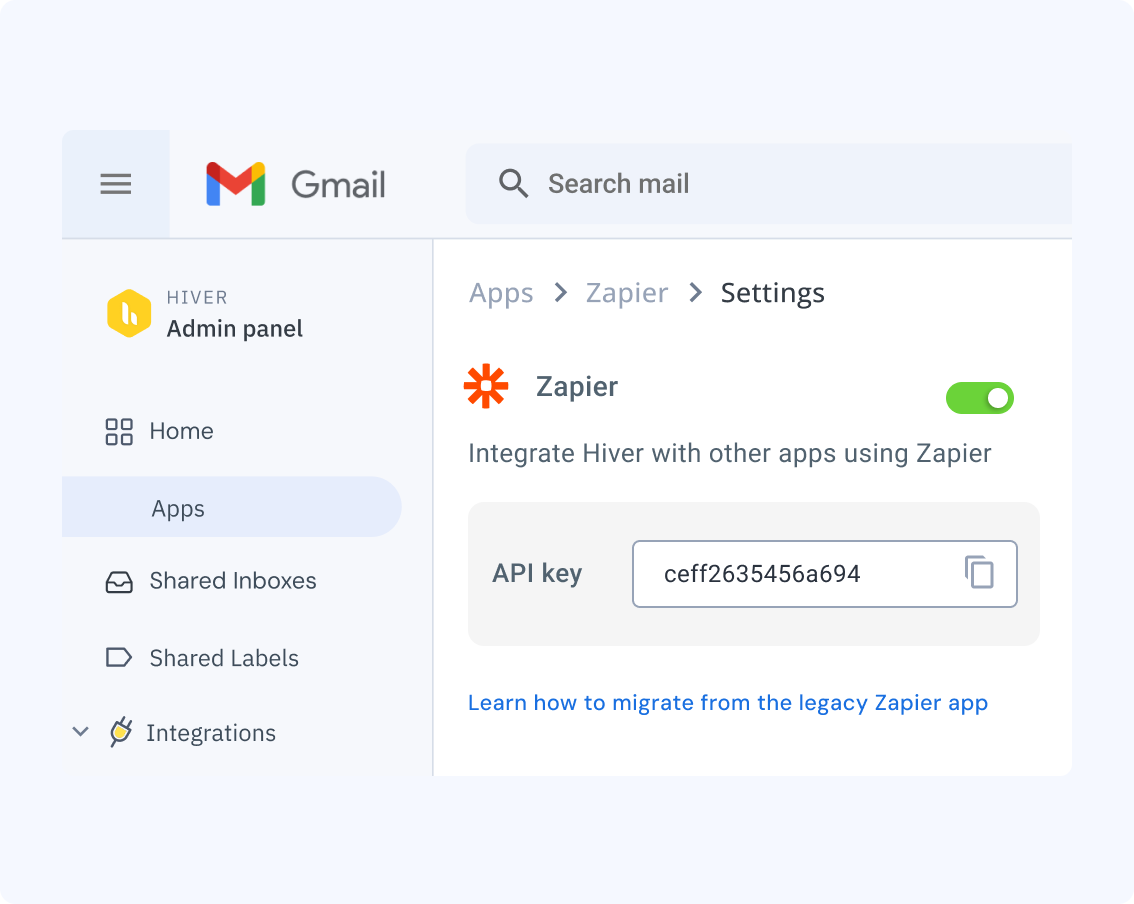Screen dimensions: 1134x904
Task: Click the Integrations plug icon
Action: coord(123,732)
